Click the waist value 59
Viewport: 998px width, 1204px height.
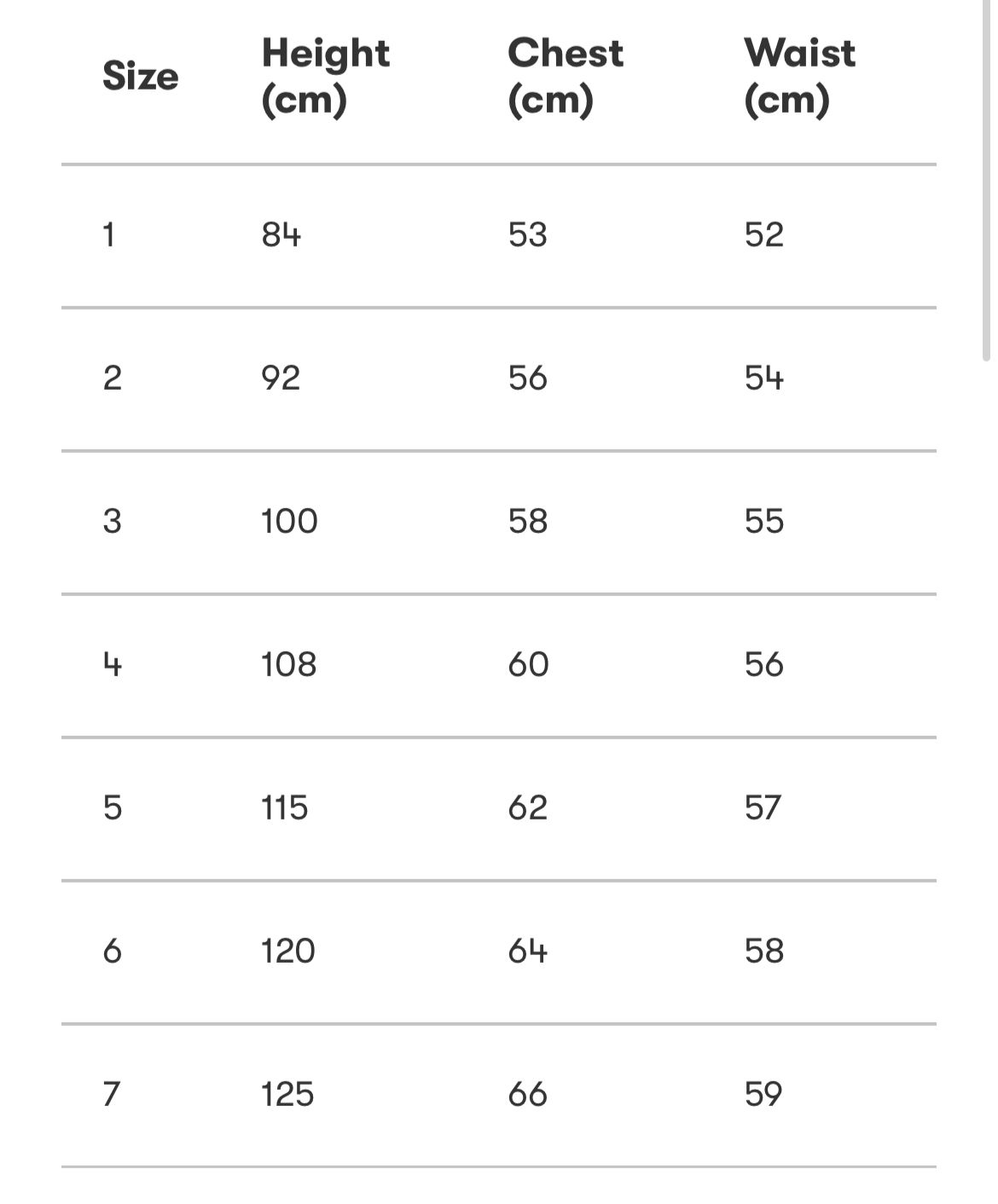[x=763, y=1094]
